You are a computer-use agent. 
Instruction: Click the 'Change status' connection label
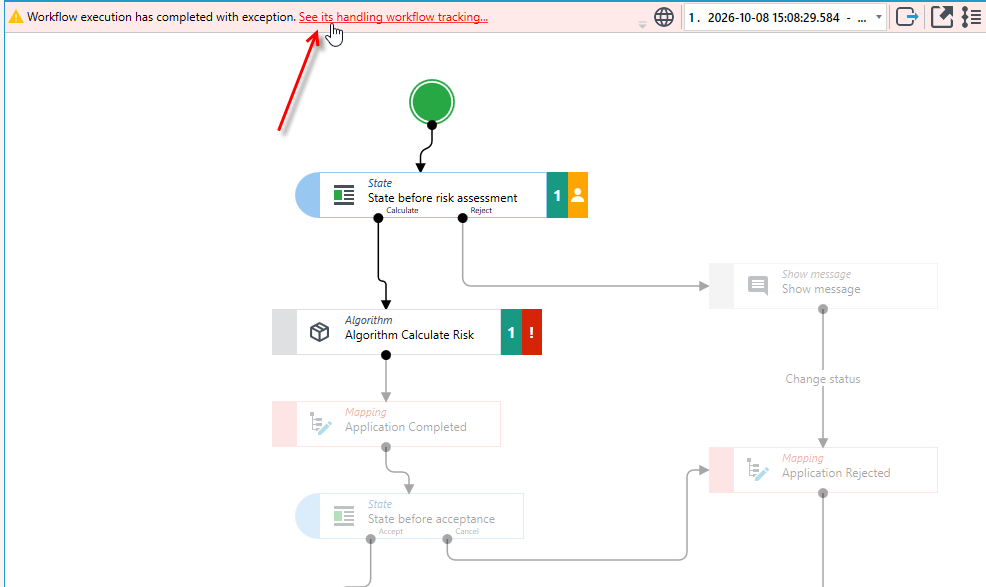click(823, 379)
